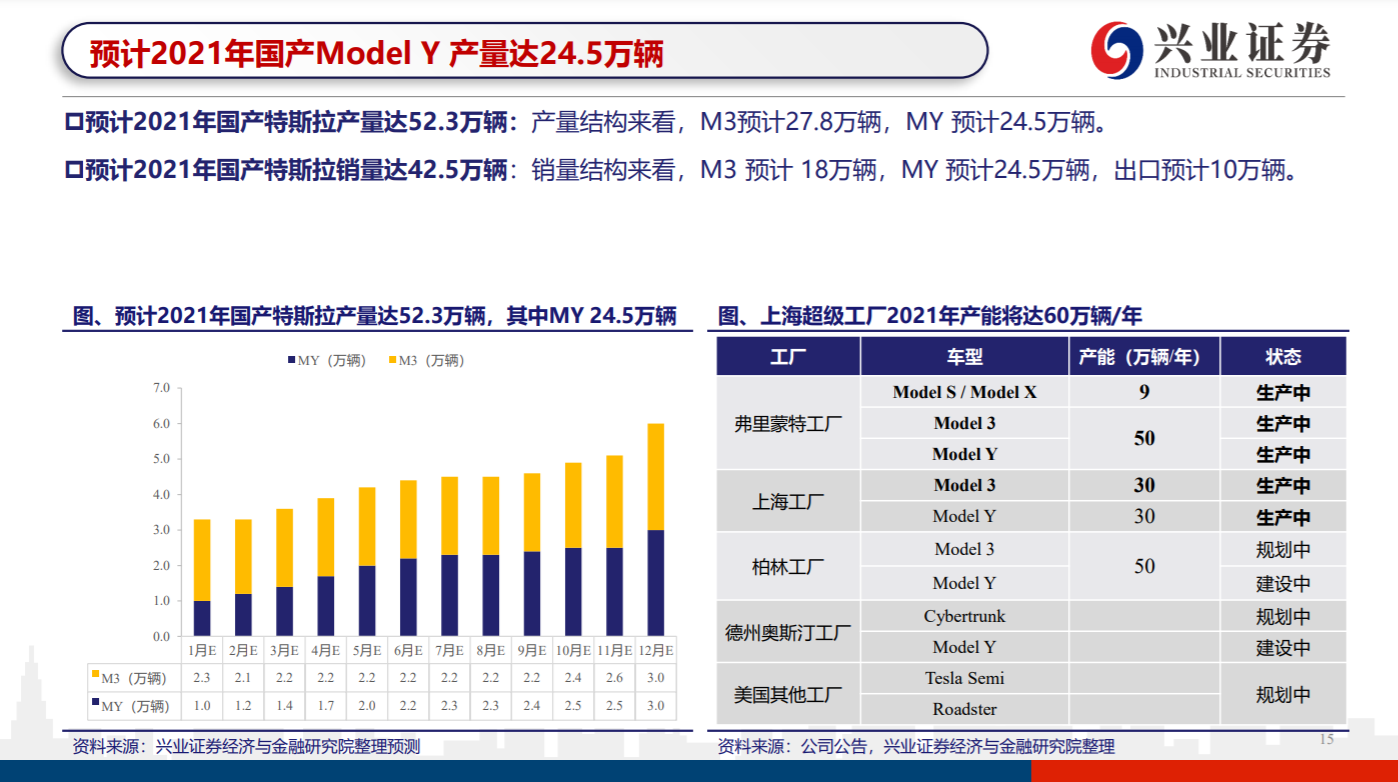Click 规划中 status in the Cybertrunk row
1398x782 pixels.
[x=1283, y=616]
